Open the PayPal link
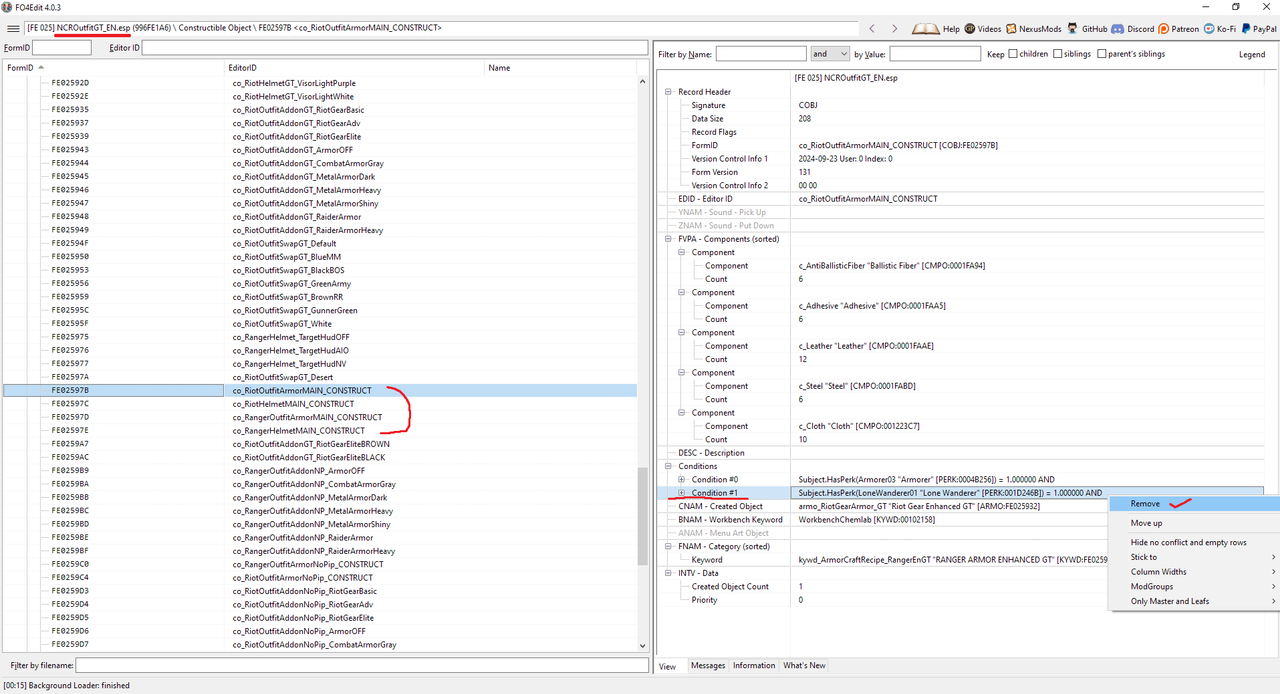Viewport: 1280px width, 694px height. pyautogui.click(x=1259, y=29)
